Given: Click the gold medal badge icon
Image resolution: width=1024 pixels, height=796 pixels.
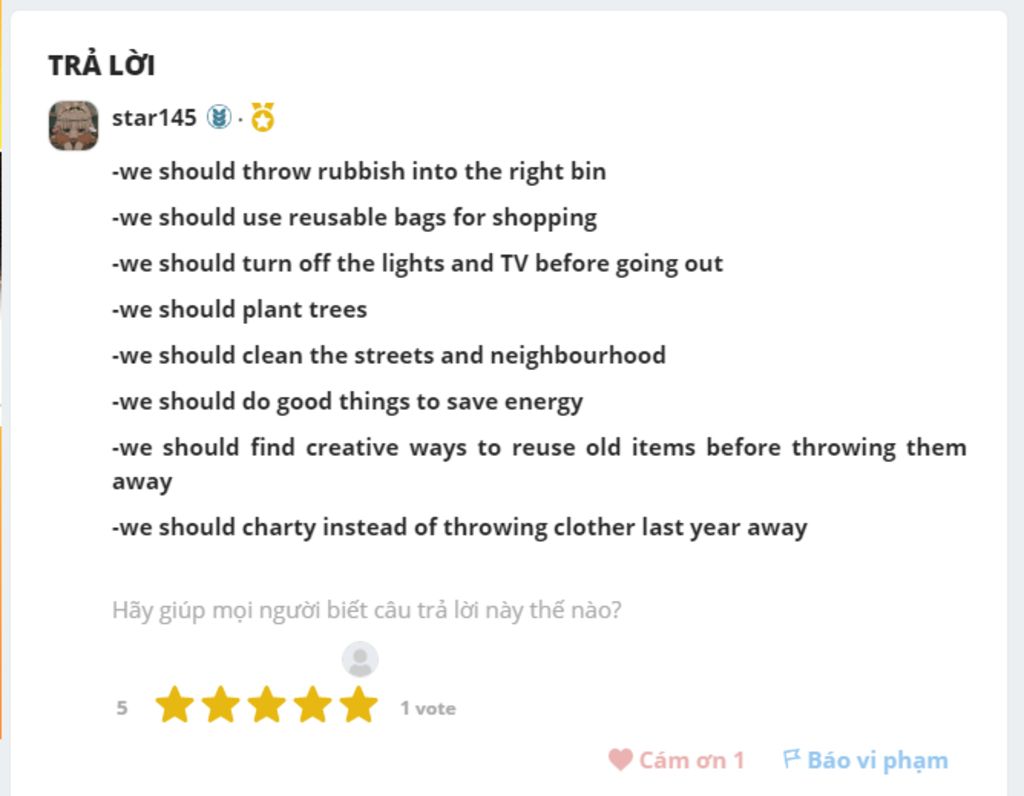Looking at the screenshot, I should click(263, 117).
